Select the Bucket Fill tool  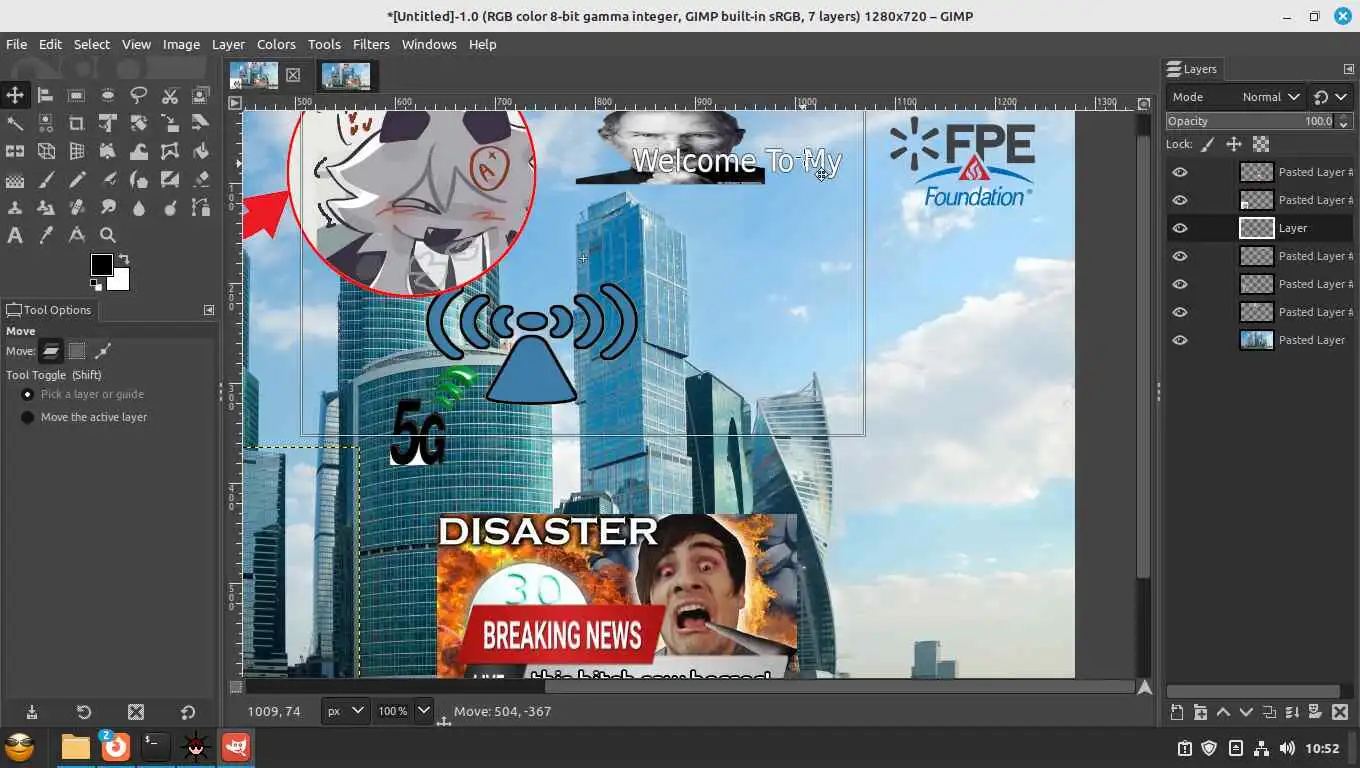[x=200, y=152]
